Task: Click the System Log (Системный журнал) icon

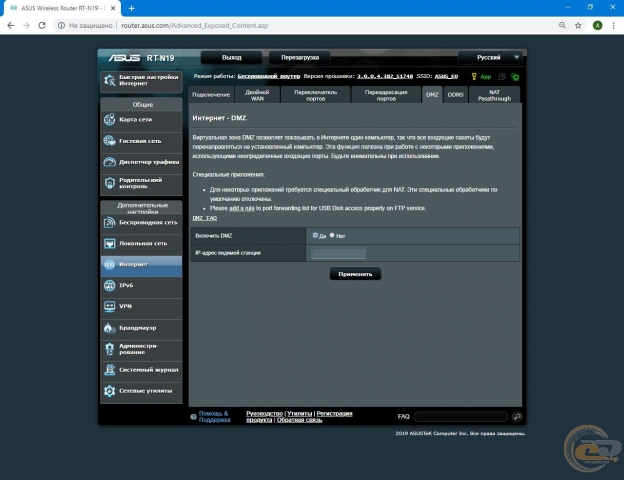Action: pos(109,370)
